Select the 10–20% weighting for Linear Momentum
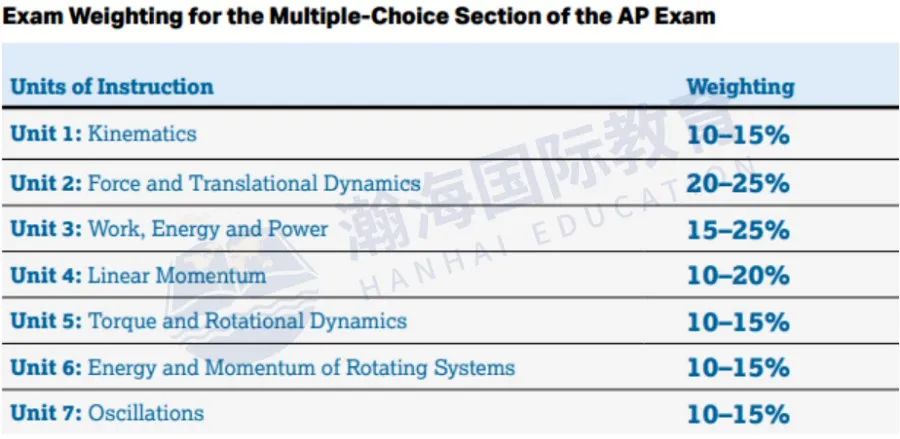This screenshot has height=439, width=900. tap(738, 276)
